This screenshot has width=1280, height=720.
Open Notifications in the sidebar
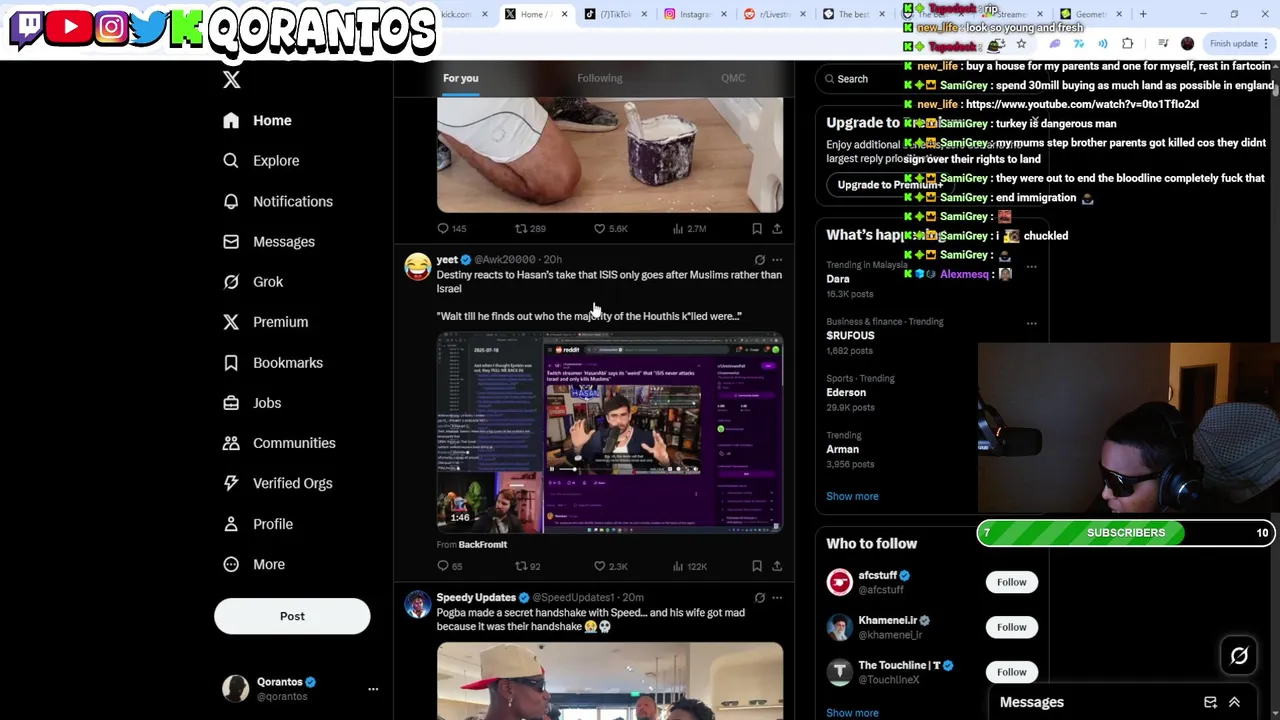(x=278, y=201)
